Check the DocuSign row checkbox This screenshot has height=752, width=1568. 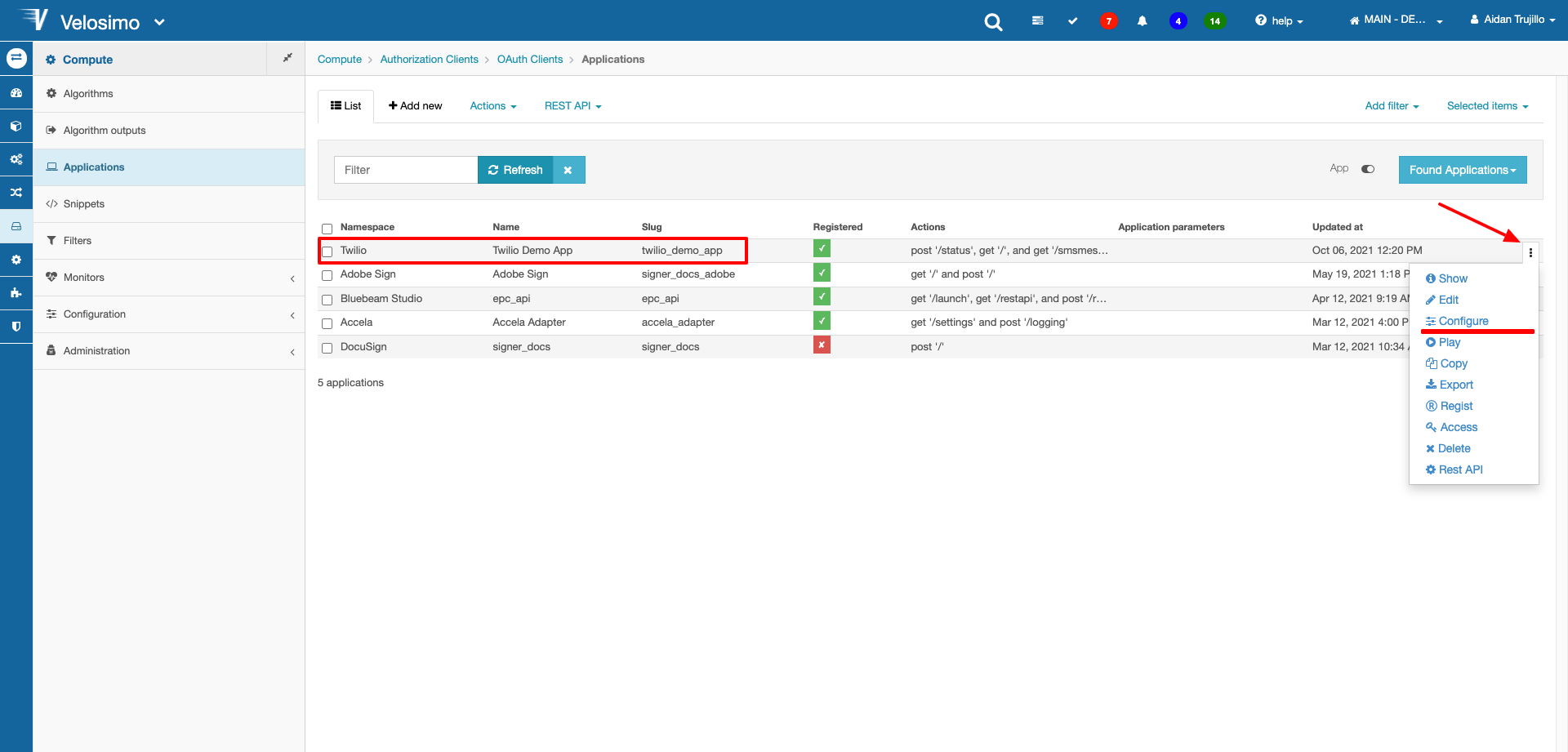[327, 349]
